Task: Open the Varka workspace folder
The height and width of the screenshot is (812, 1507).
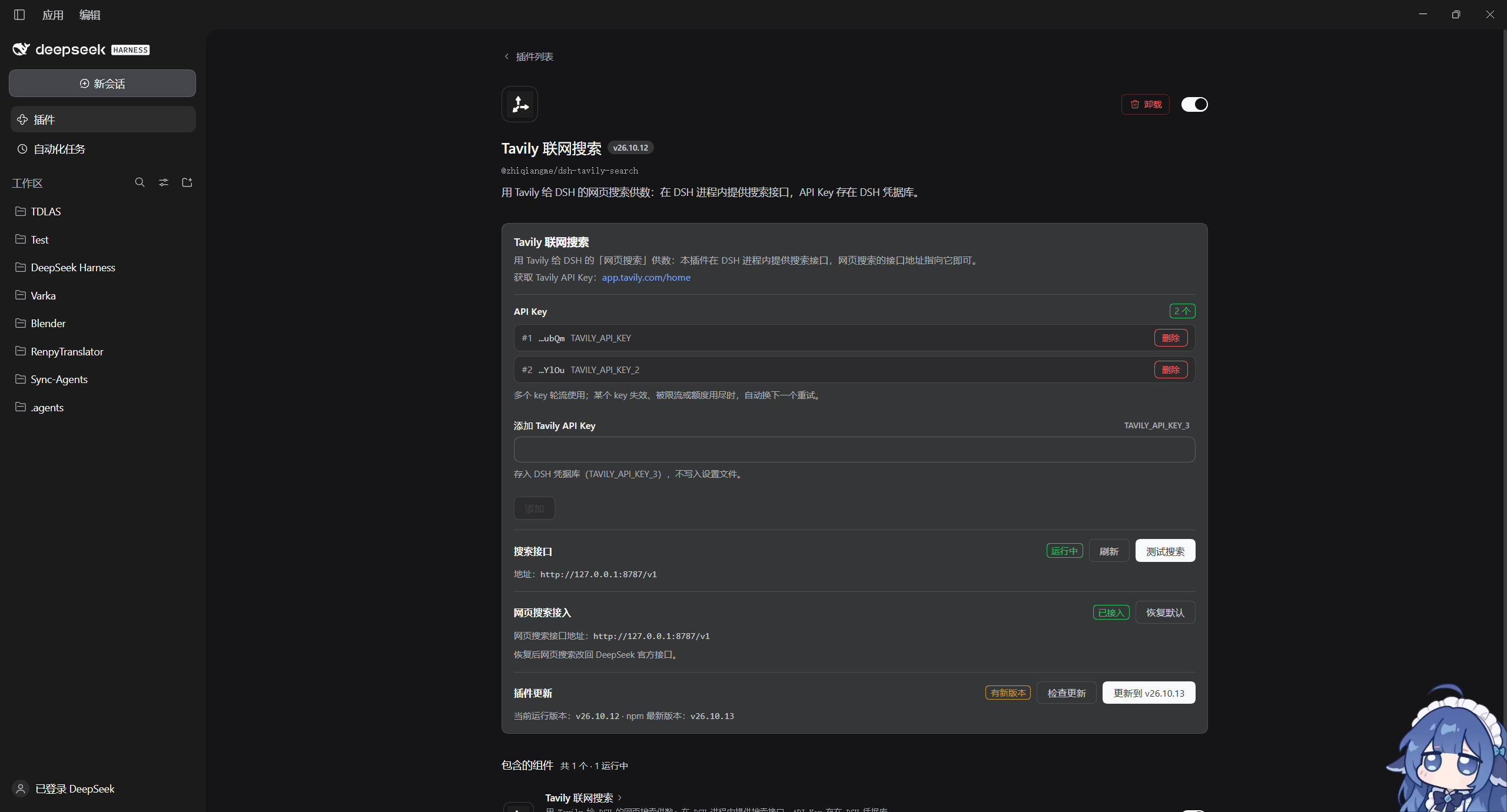Action: (102, 295)
